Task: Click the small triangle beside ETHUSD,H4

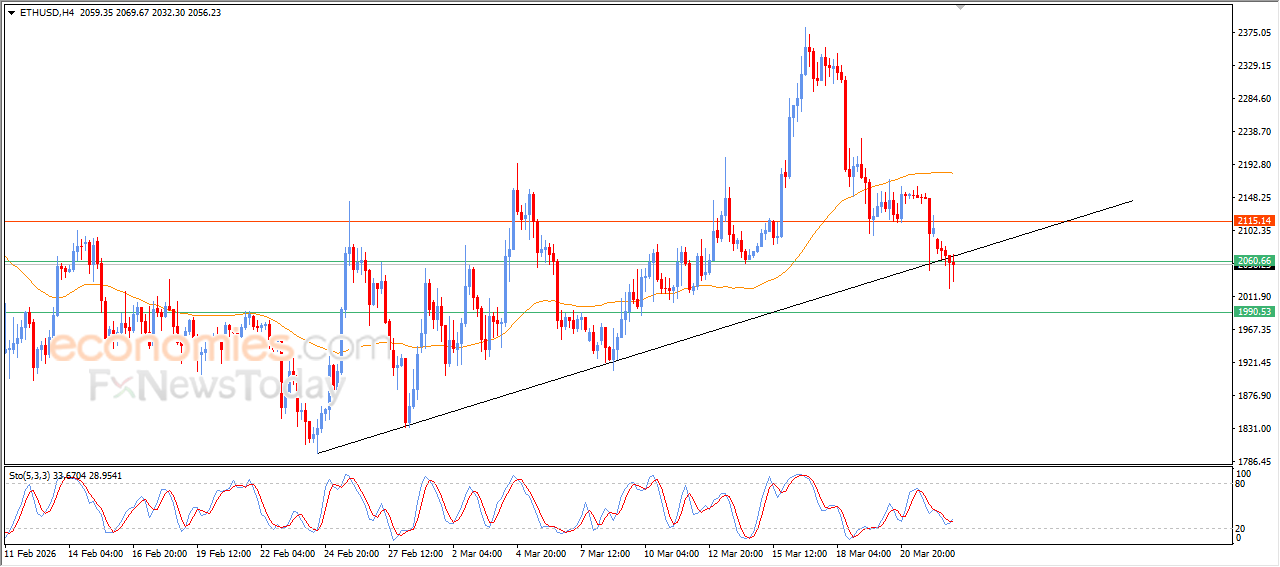Action: (11, 13)
